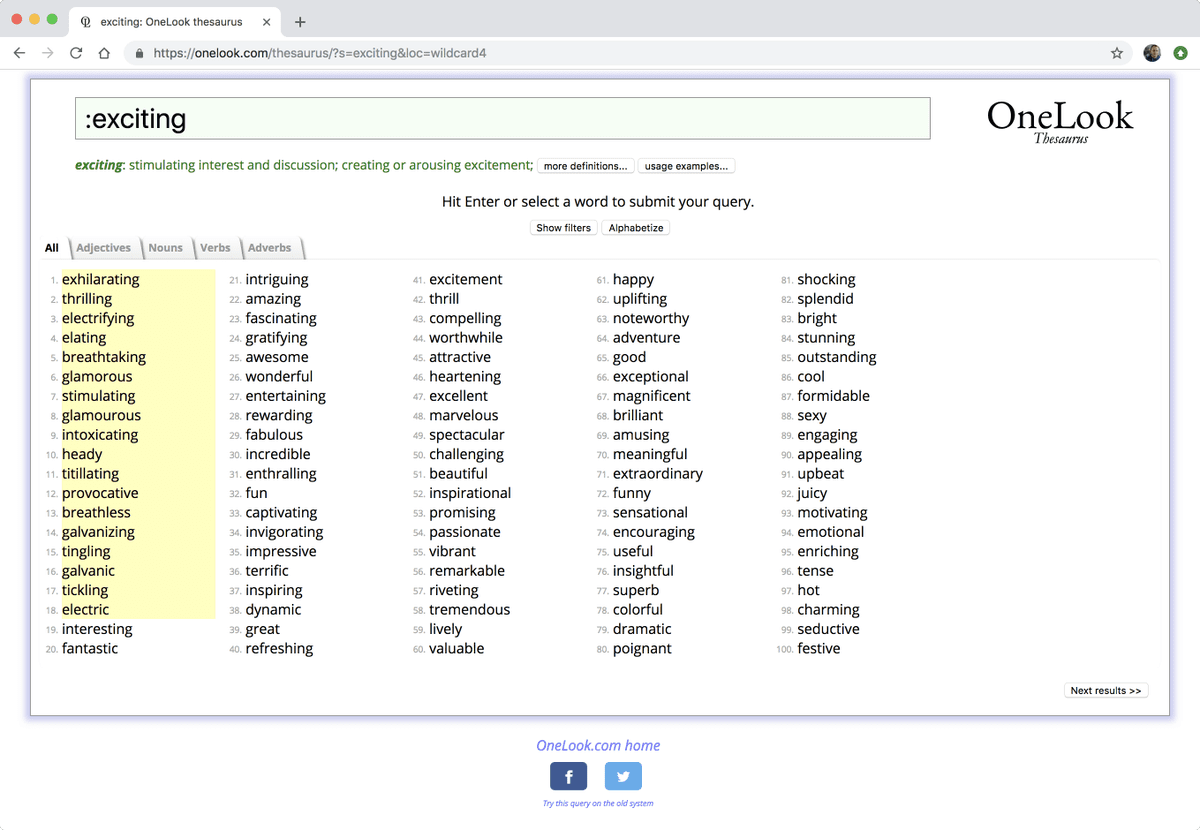Click the browser back arrow
The height and width of the screenshot is (830, 1200).
19,53
